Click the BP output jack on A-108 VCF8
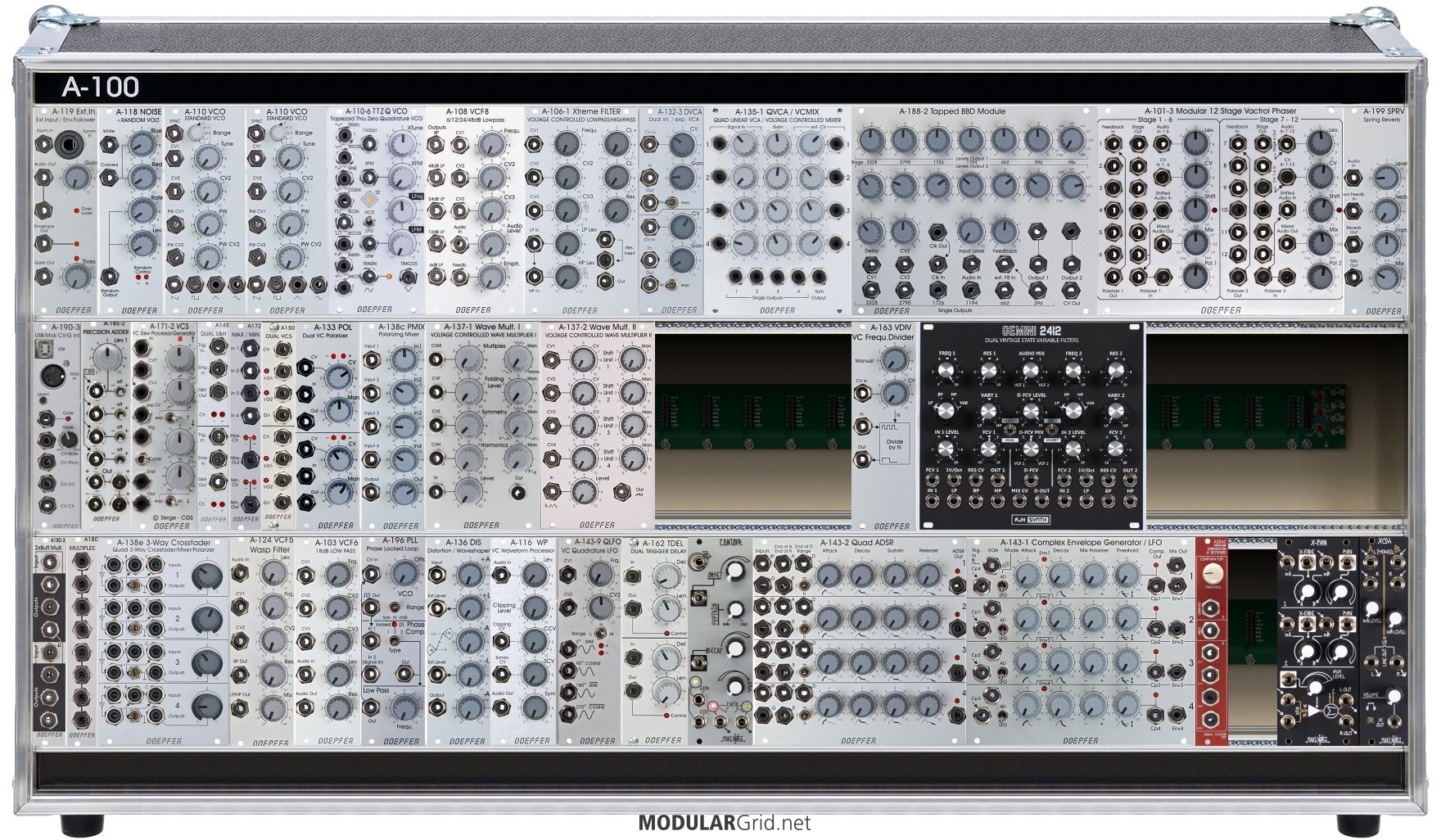1450x840 pixels. [436, 146]
